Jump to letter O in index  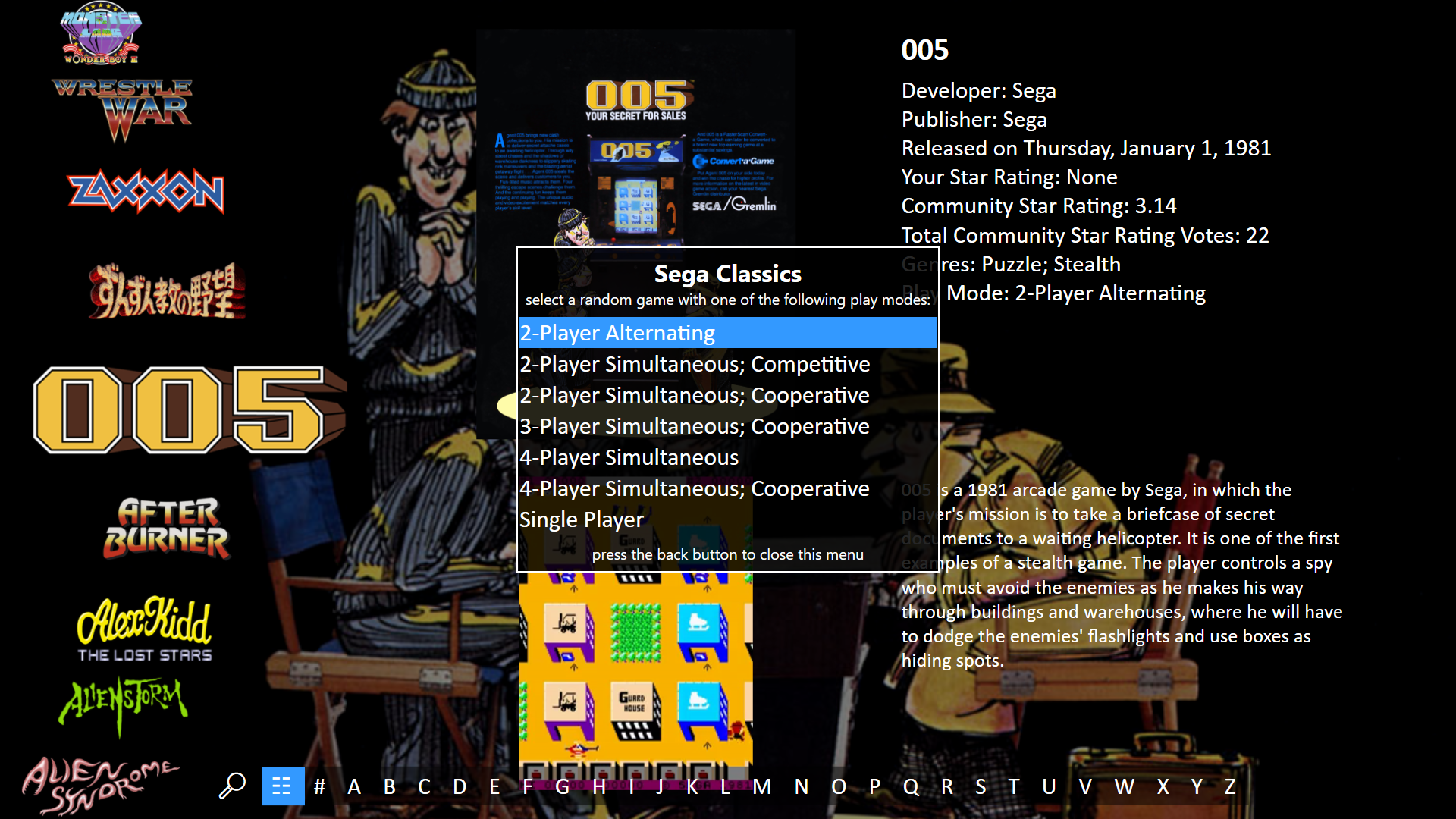click(839, 786)
